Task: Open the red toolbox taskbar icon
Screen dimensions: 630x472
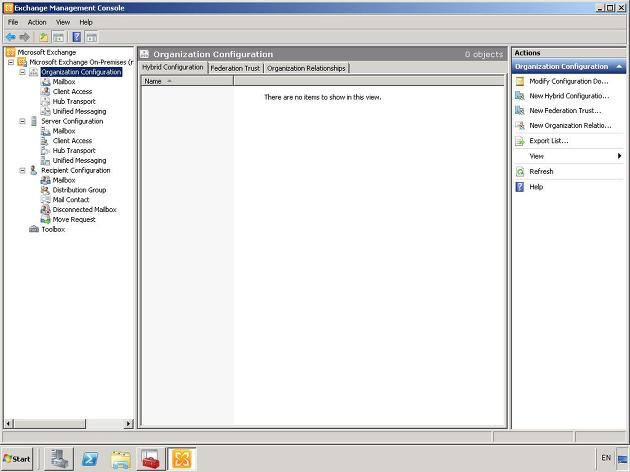Action: point(151,459)
